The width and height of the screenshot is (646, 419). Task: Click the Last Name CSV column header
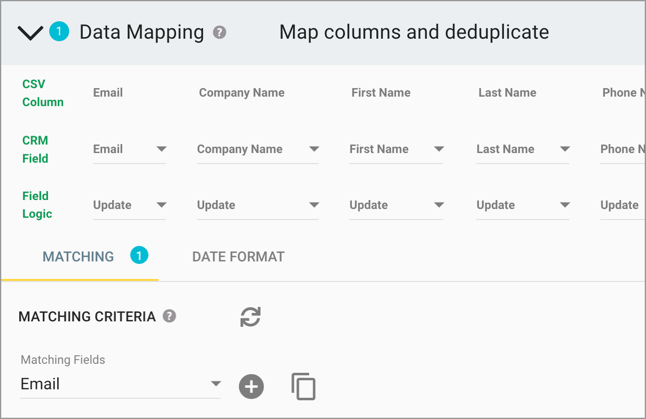point(507,93)
